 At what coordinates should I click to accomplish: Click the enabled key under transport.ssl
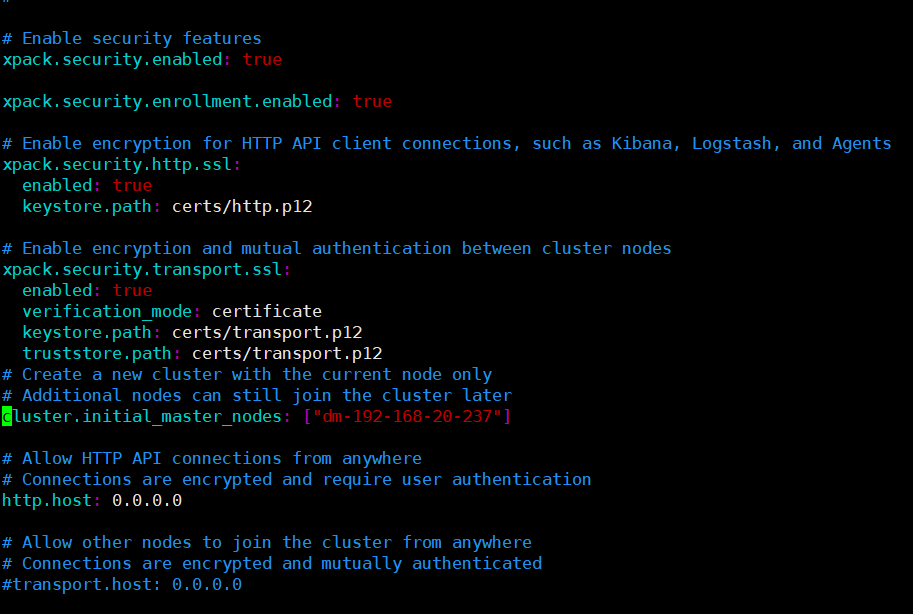coord(57,290)
